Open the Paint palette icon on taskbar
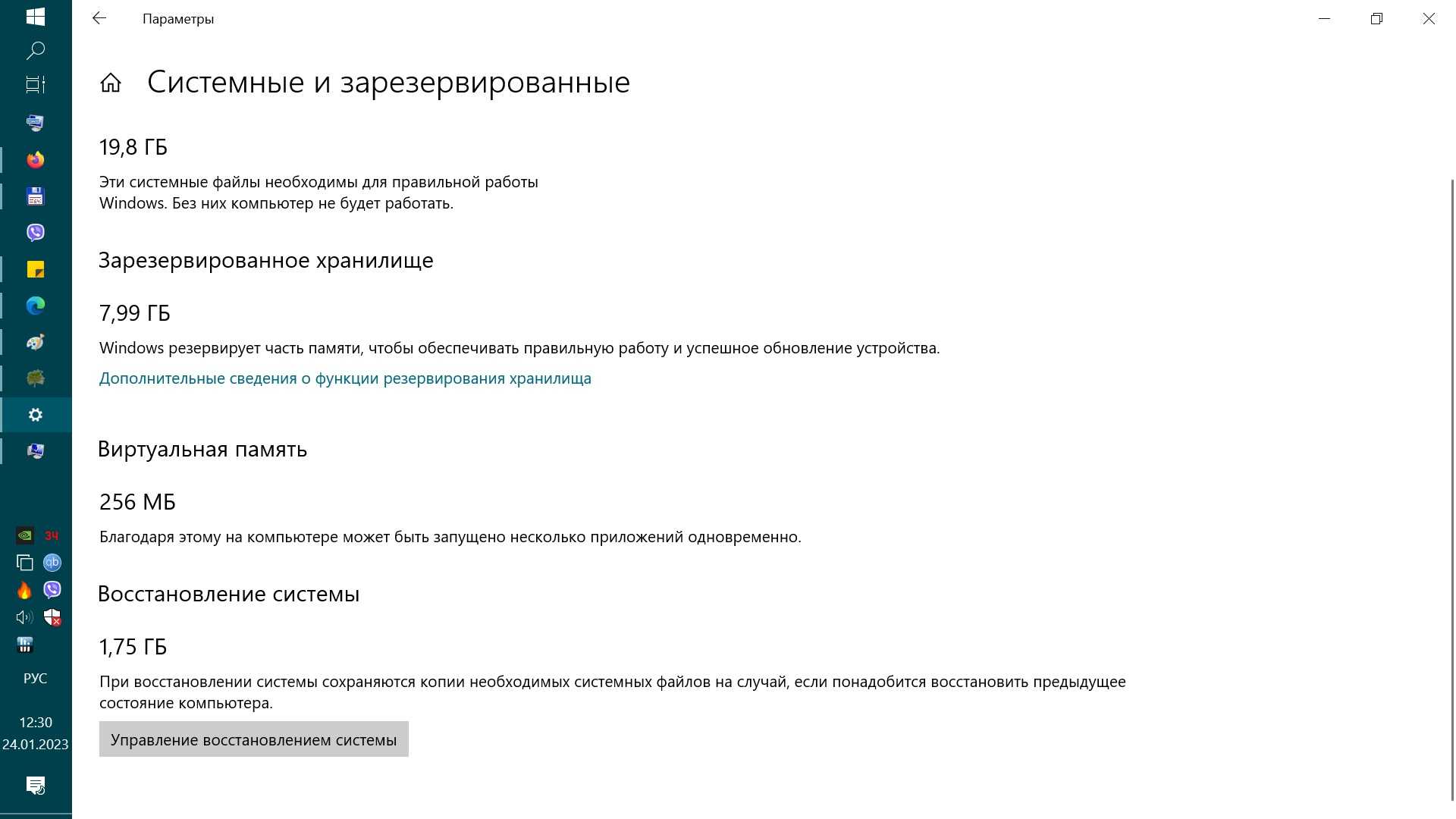This screenshot has height=819, width=1456. (36, 342)
